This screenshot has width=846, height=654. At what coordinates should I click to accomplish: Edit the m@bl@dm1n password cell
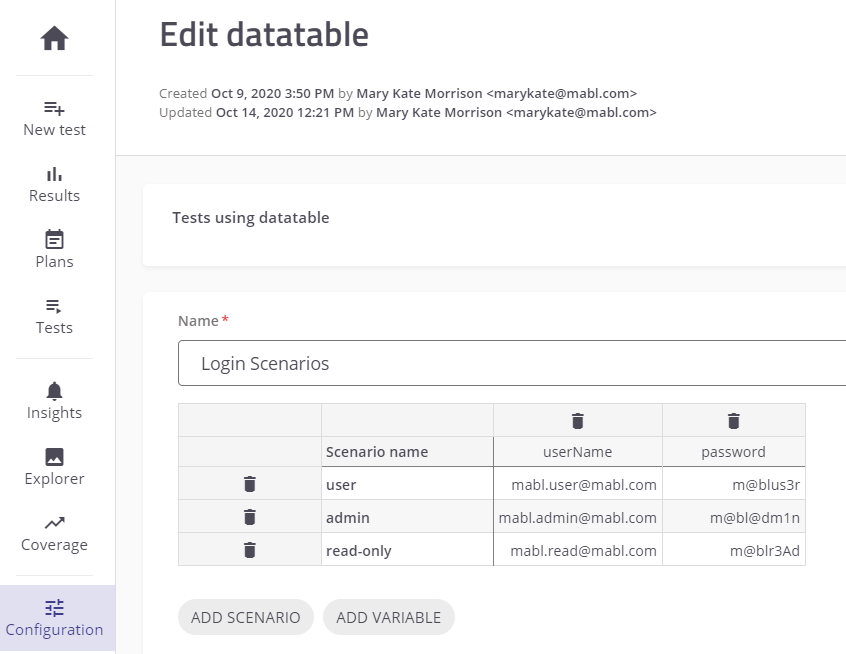pos(733,517)
